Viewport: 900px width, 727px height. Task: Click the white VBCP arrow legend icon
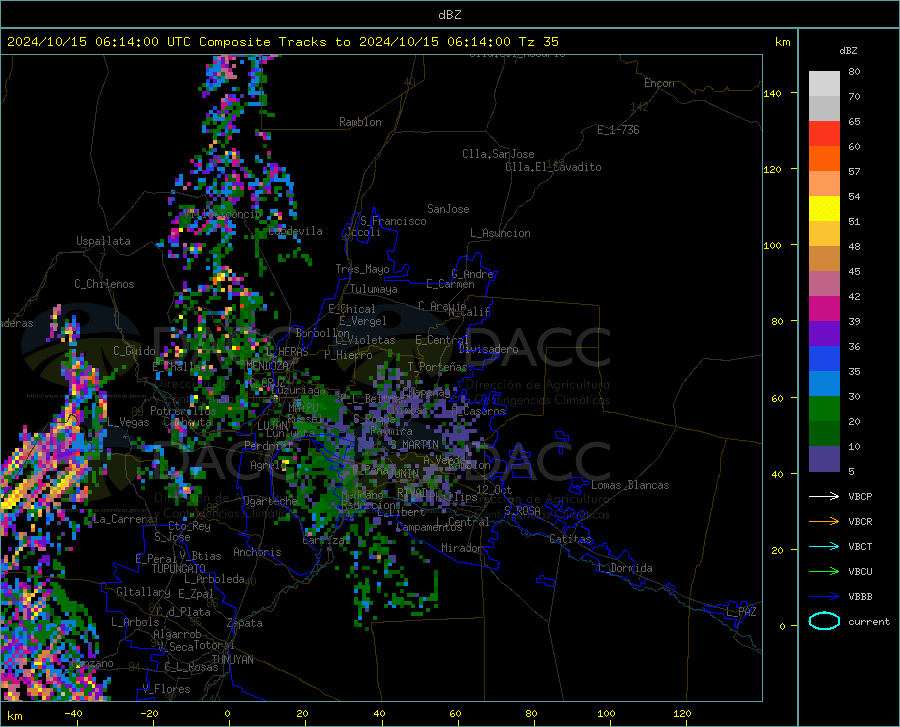[x=824, y=496]
